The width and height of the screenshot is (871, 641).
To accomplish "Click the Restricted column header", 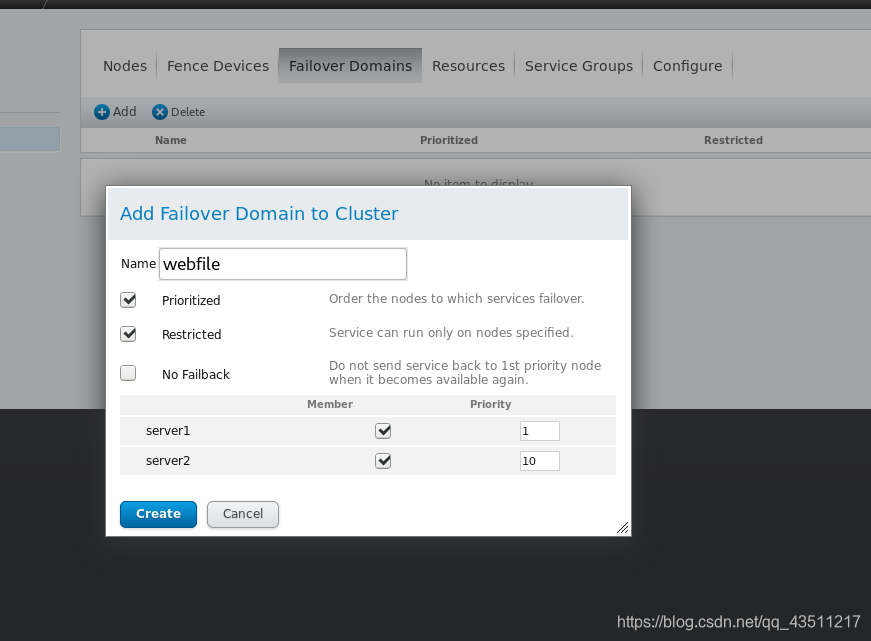I will pos(733,141).
